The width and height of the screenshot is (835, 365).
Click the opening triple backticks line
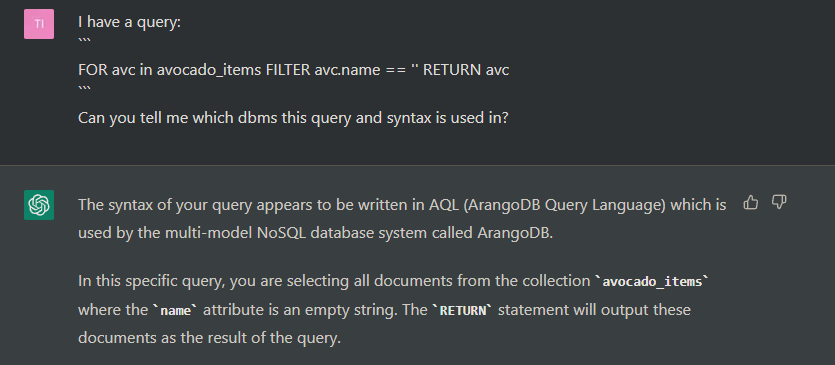(84, 42)
